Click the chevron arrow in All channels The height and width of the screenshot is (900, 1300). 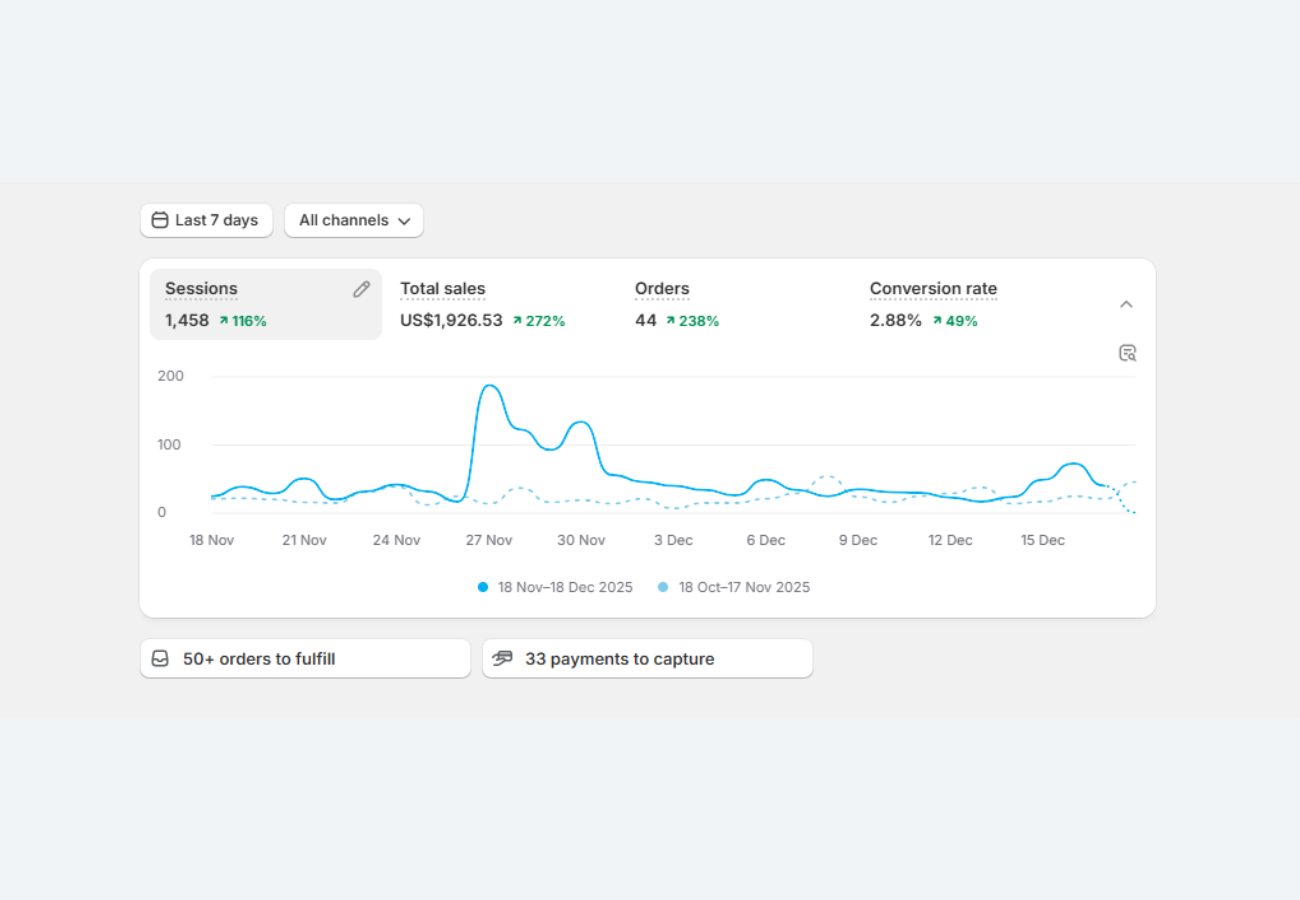tap(404, 221)
